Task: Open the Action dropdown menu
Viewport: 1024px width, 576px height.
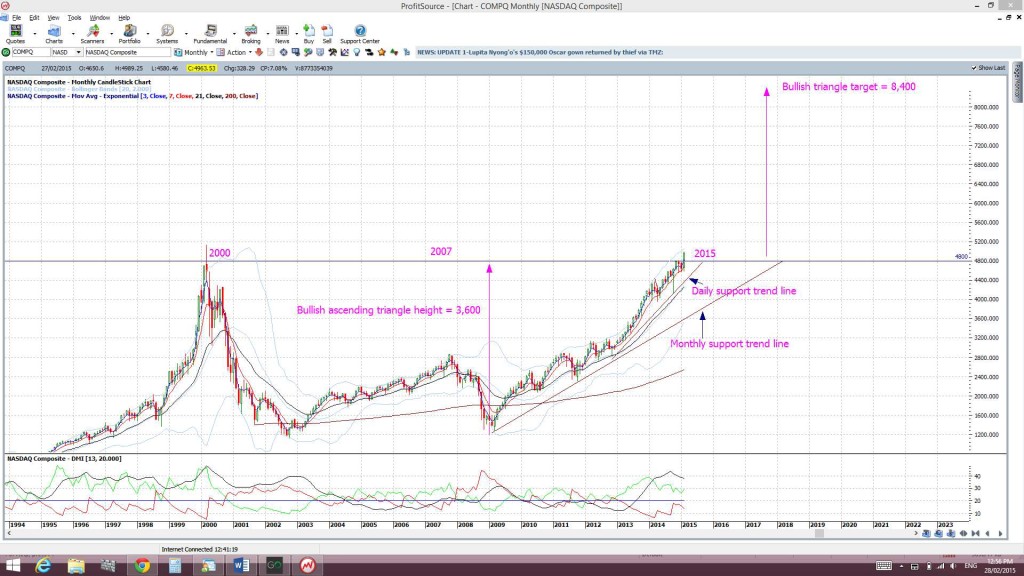Action: click(x=250, y=52)
